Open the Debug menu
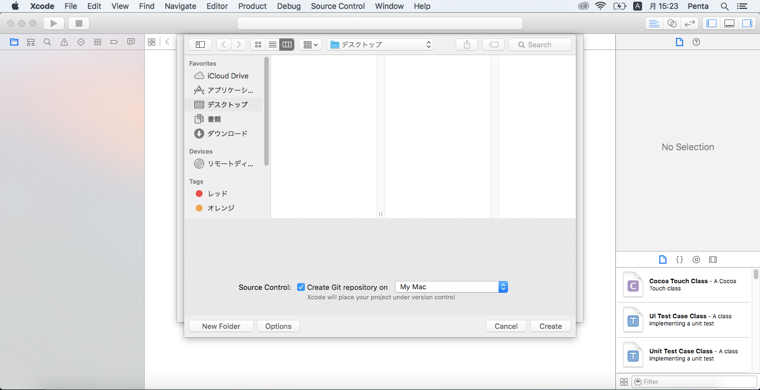Viewport: 760px width, 390px height. [289, 6]
